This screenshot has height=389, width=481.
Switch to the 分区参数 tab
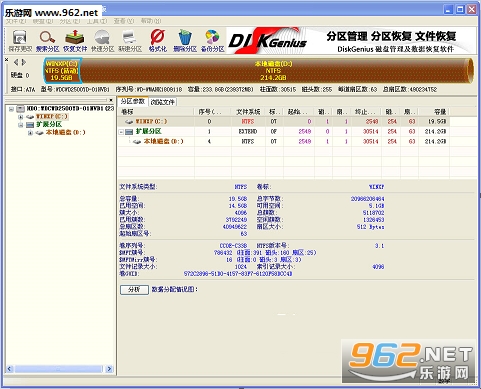click(x=133, y=101)
